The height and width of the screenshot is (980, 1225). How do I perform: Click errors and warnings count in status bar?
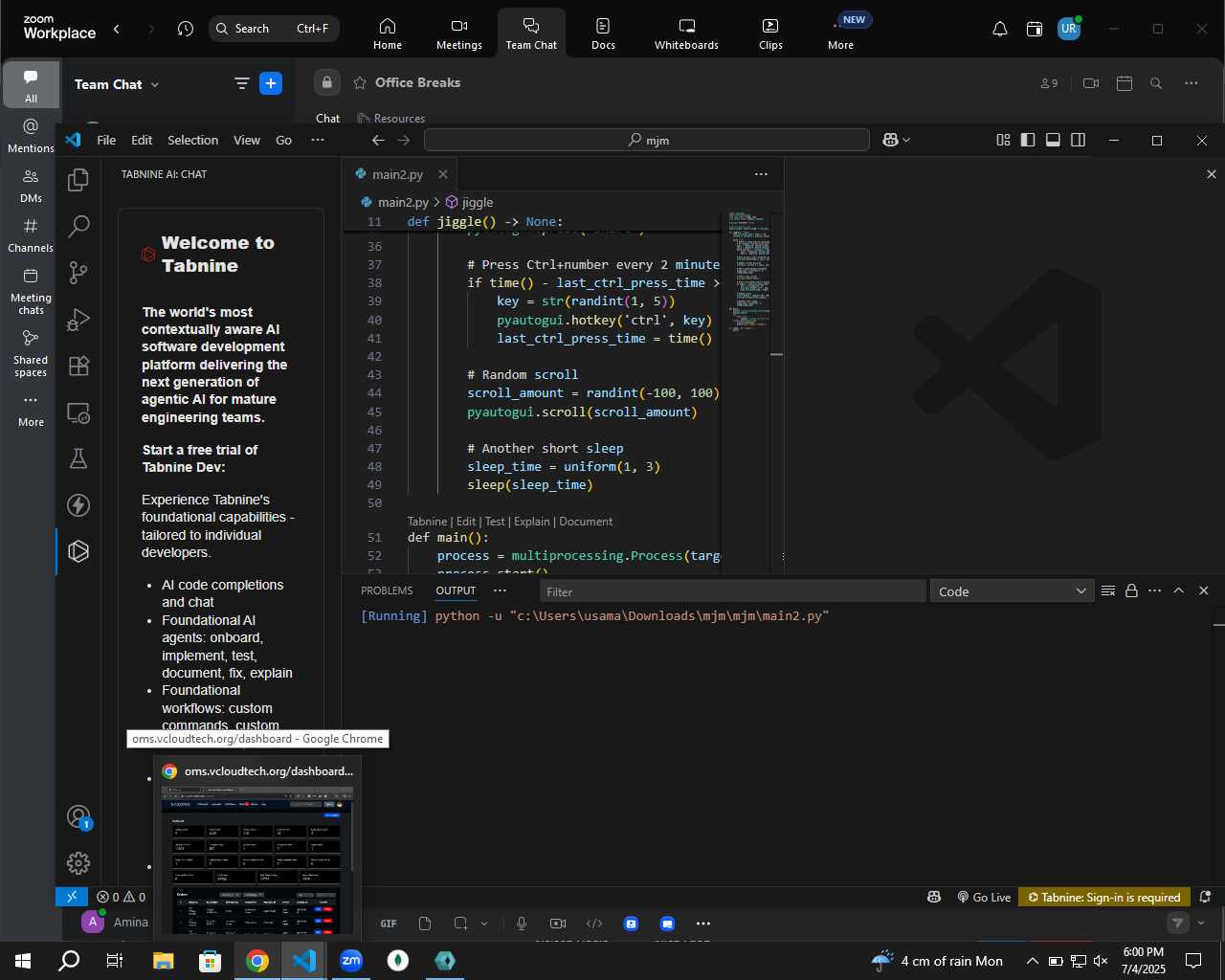click(122, 897)
